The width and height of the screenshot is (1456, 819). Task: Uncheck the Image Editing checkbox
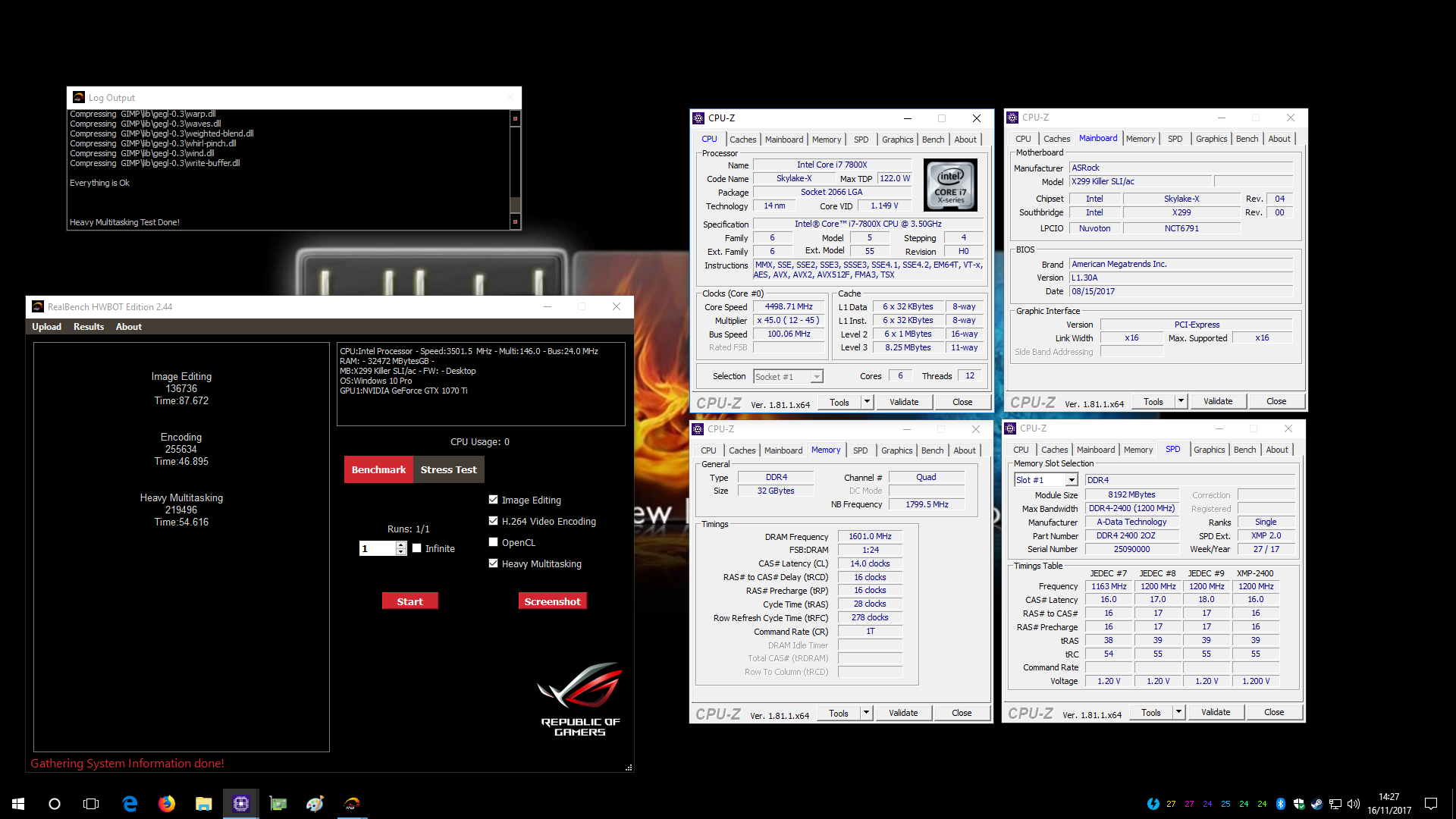[494, 500]
